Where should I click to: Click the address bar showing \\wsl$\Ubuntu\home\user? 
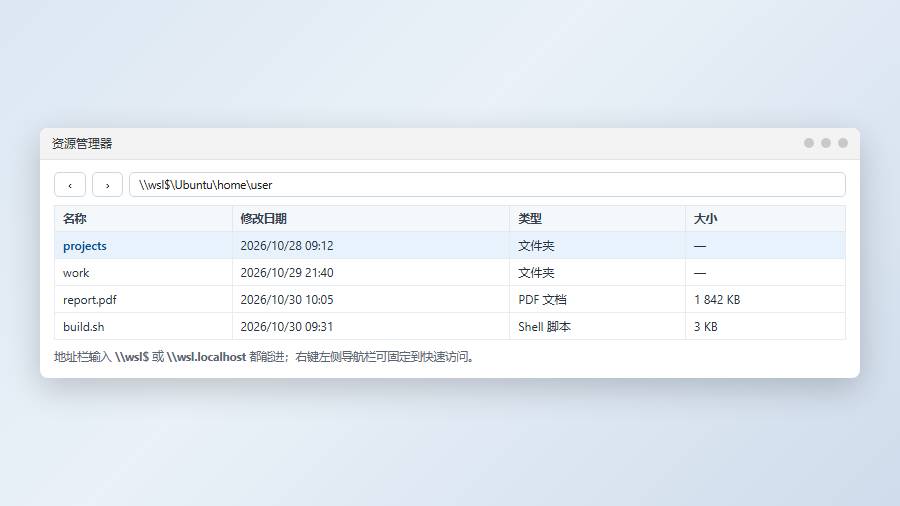click(487, 185)
